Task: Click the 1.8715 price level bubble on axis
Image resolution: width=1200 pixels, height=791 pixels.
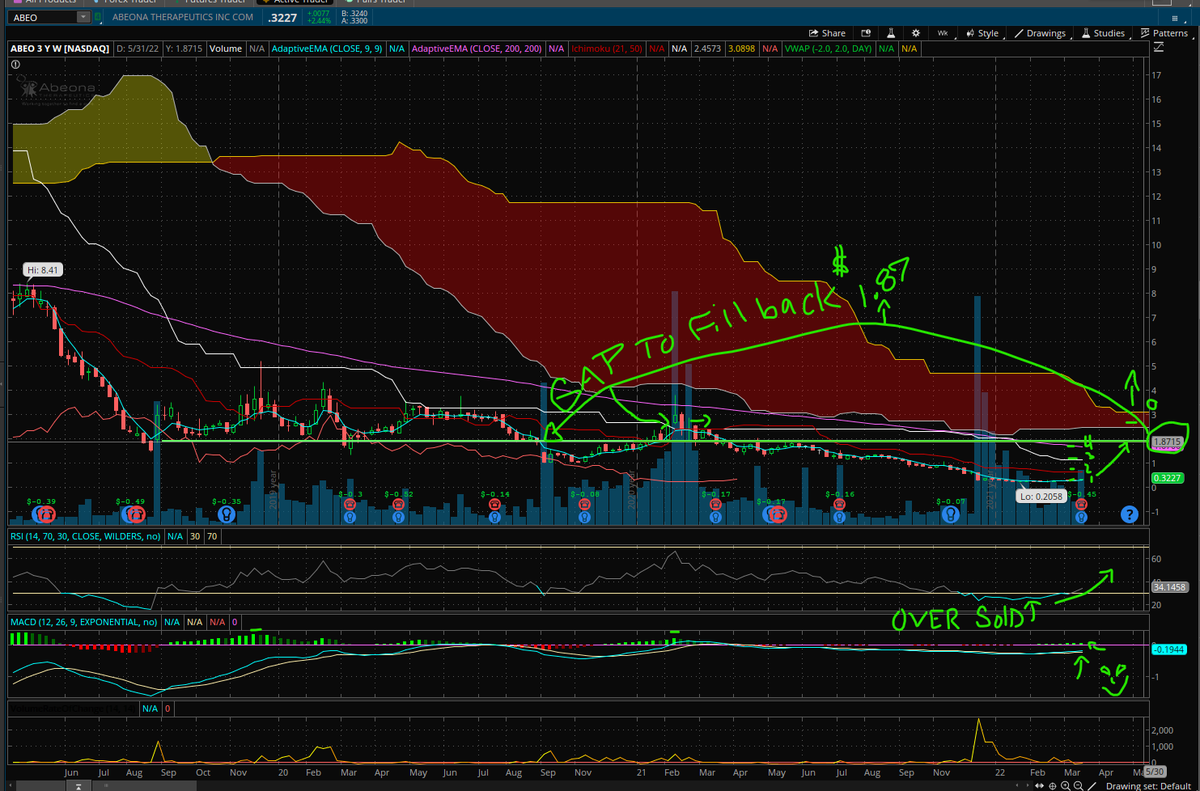Action: pos(1168,441)
